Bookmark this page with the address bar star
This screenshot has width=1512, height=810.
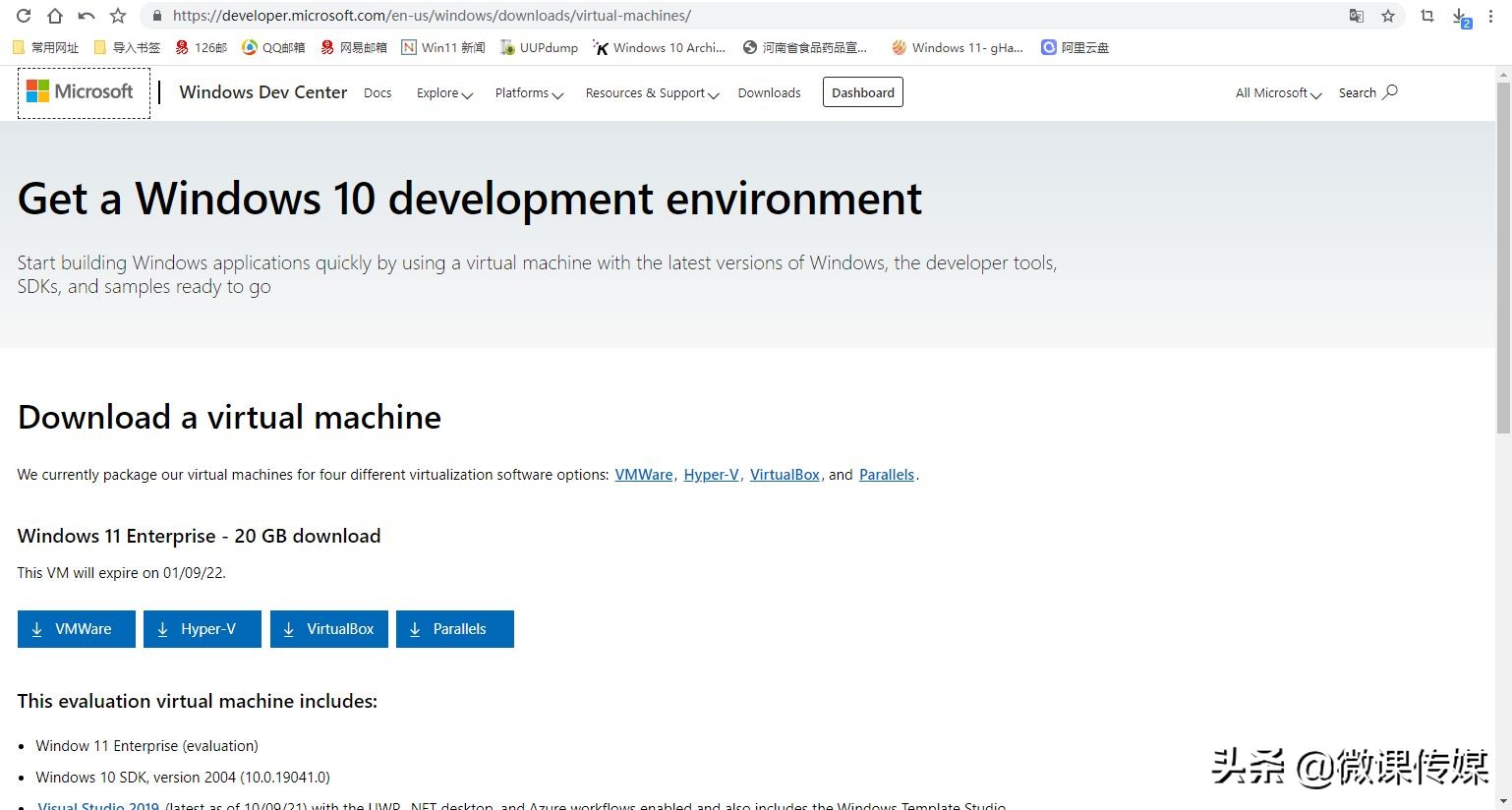pos(1388,16)
